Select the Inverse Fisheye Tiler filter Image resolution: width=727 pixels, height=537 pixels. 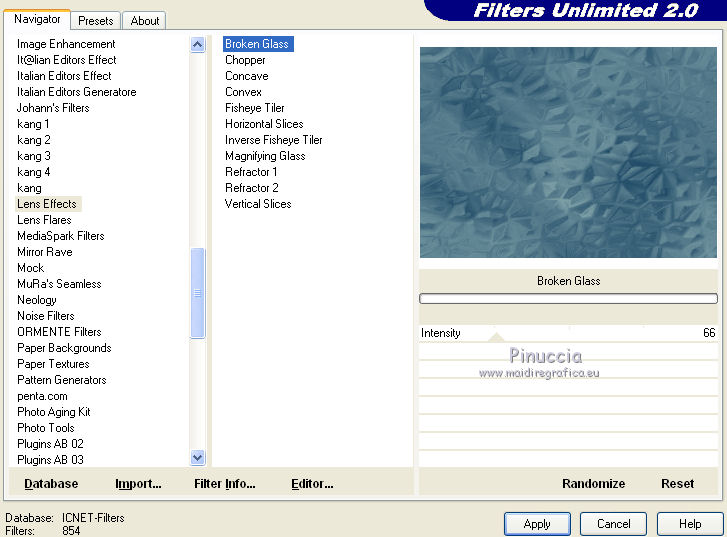pyautogui.click(x=274, y=140)
